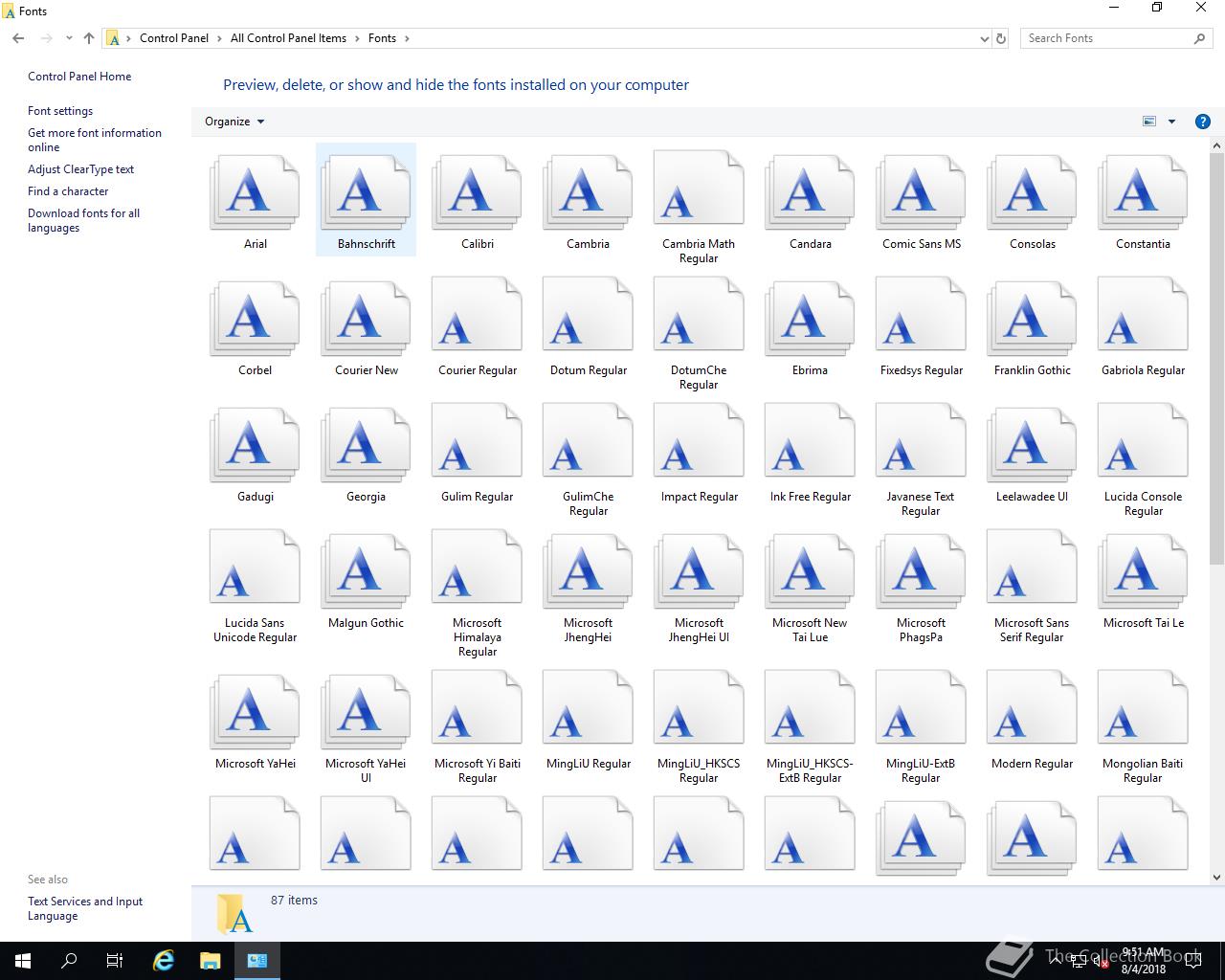
Task: Expand the Control Panel breadcrumb chevron
Action: tap(219, 38)
